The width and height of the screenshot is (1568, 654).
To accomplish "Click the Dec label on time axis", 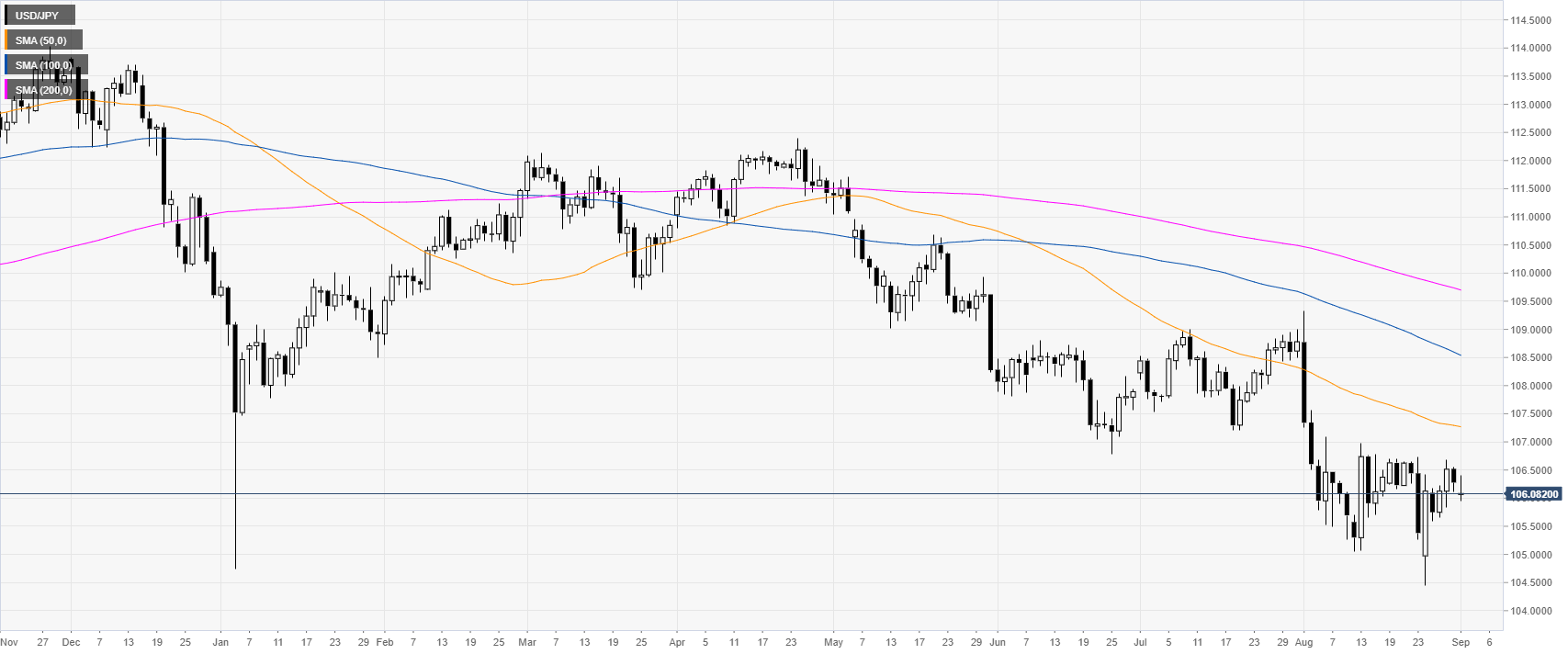I will 71,642.
